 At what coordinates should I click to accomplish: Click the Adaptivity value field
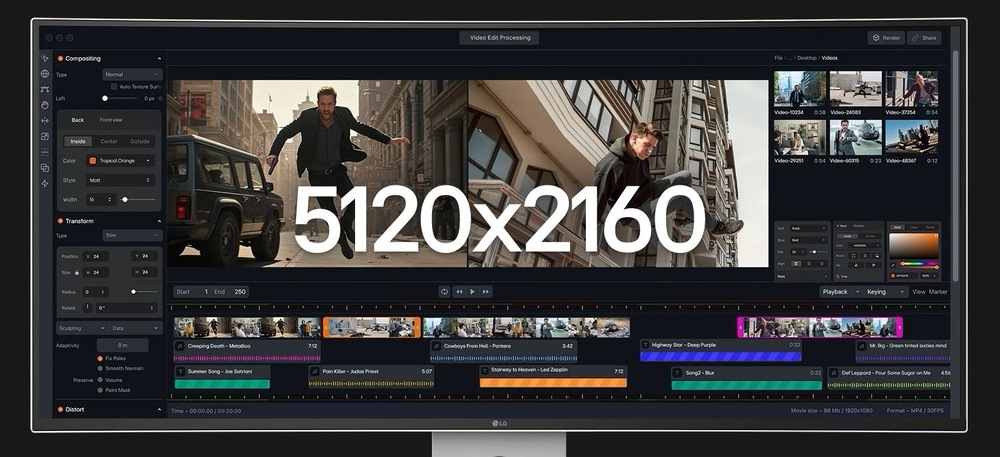pos(122,345)
